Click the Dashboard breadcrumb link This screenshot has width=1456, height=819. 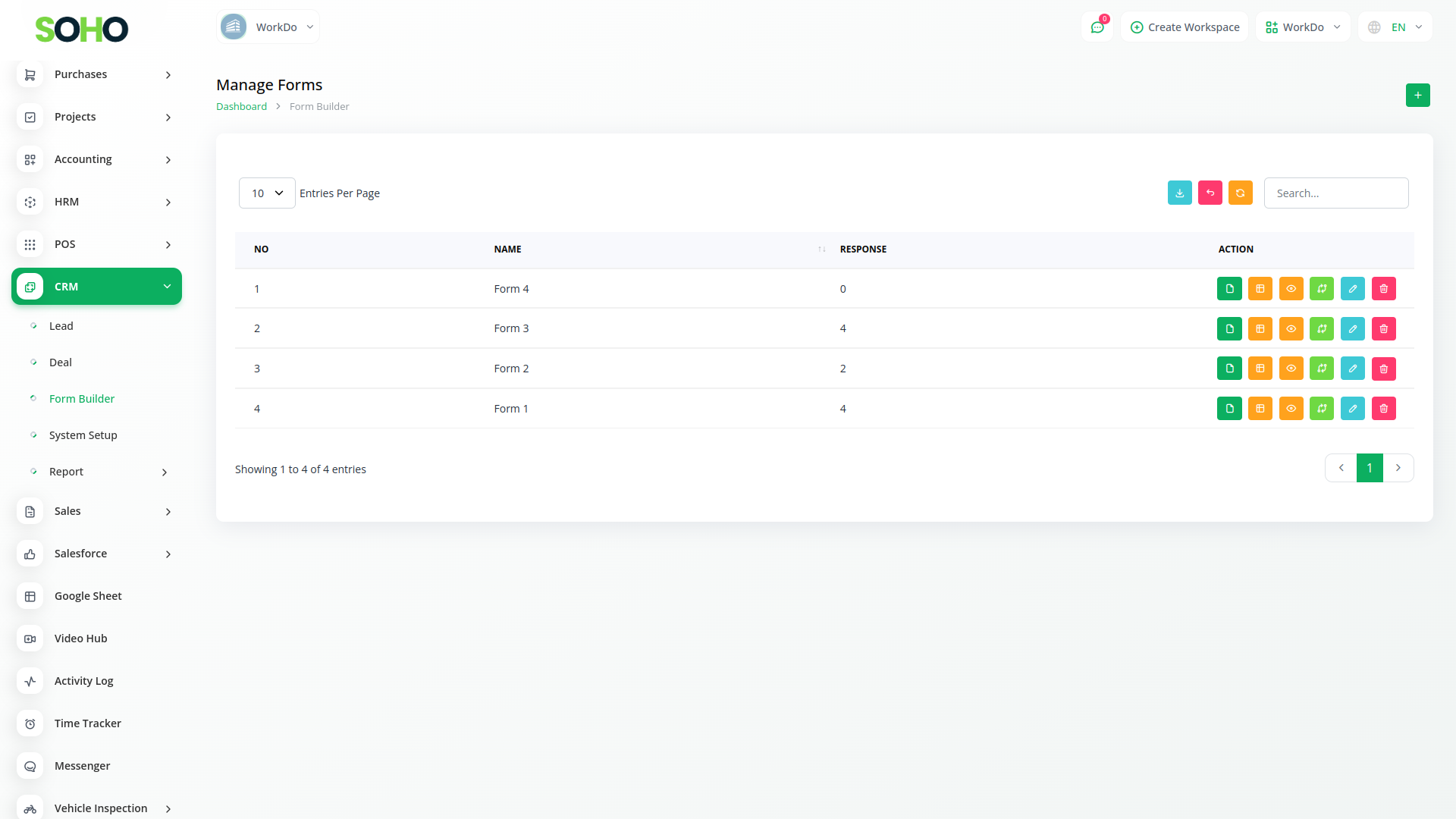[241, 107]
